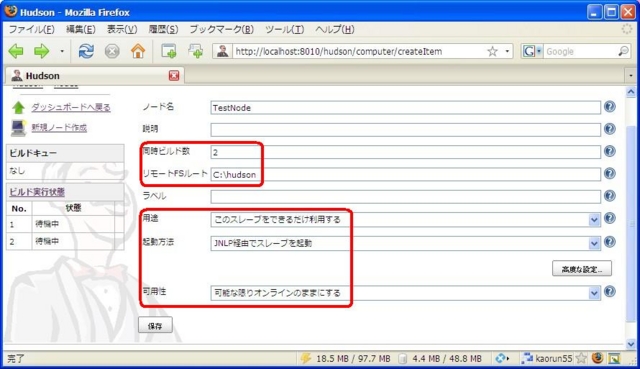The image size is (640, 369).
Task: Click the star icon in status bar
Action: [581, 358]
